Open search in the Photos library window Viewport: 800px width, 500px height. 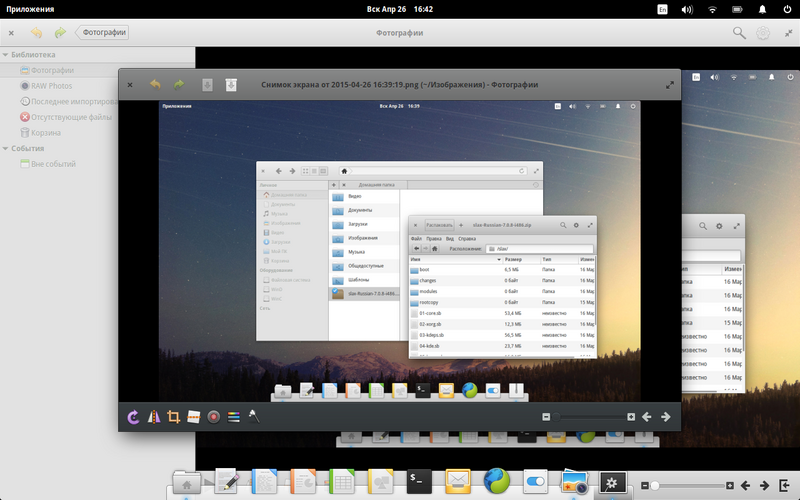pos(739,33)
